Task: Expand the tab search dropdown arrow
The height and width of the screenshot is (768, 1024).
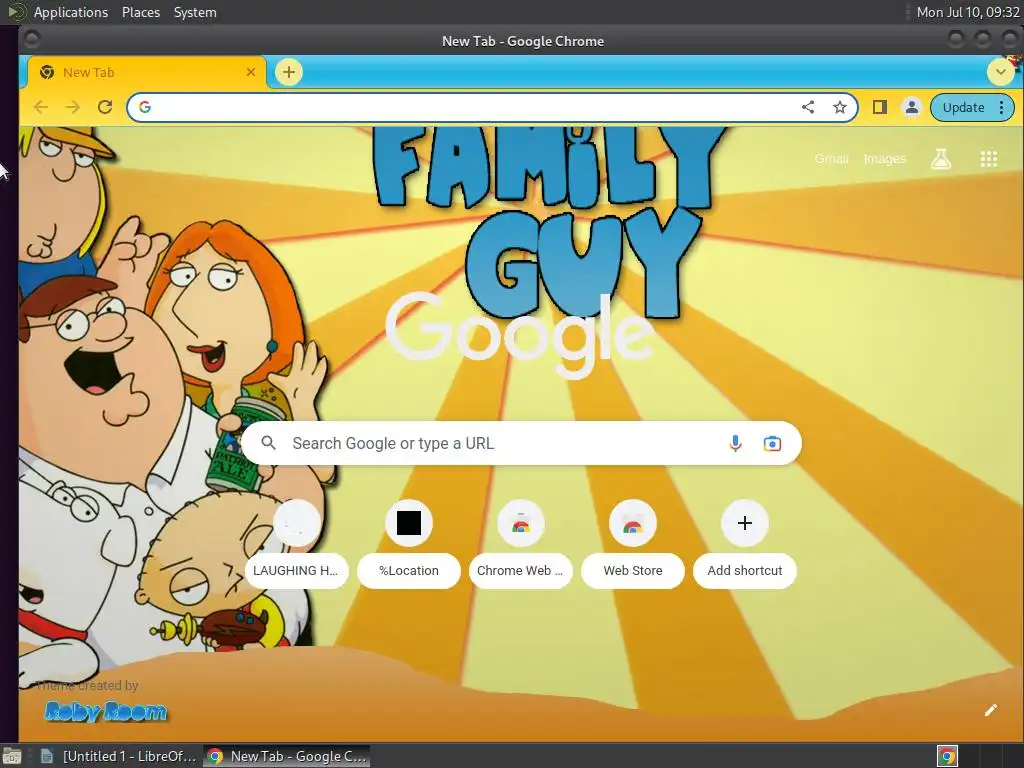Action: click(1000, 72)
